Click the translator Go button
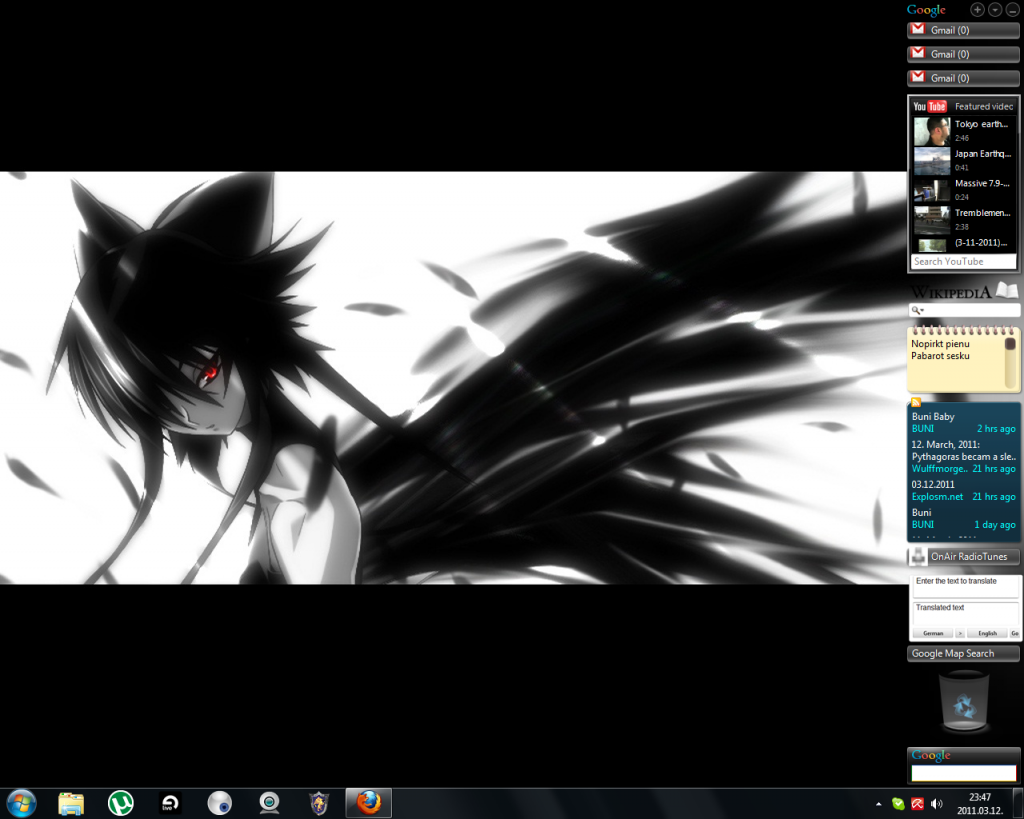1024x819 pixels. coord(1014,634)
